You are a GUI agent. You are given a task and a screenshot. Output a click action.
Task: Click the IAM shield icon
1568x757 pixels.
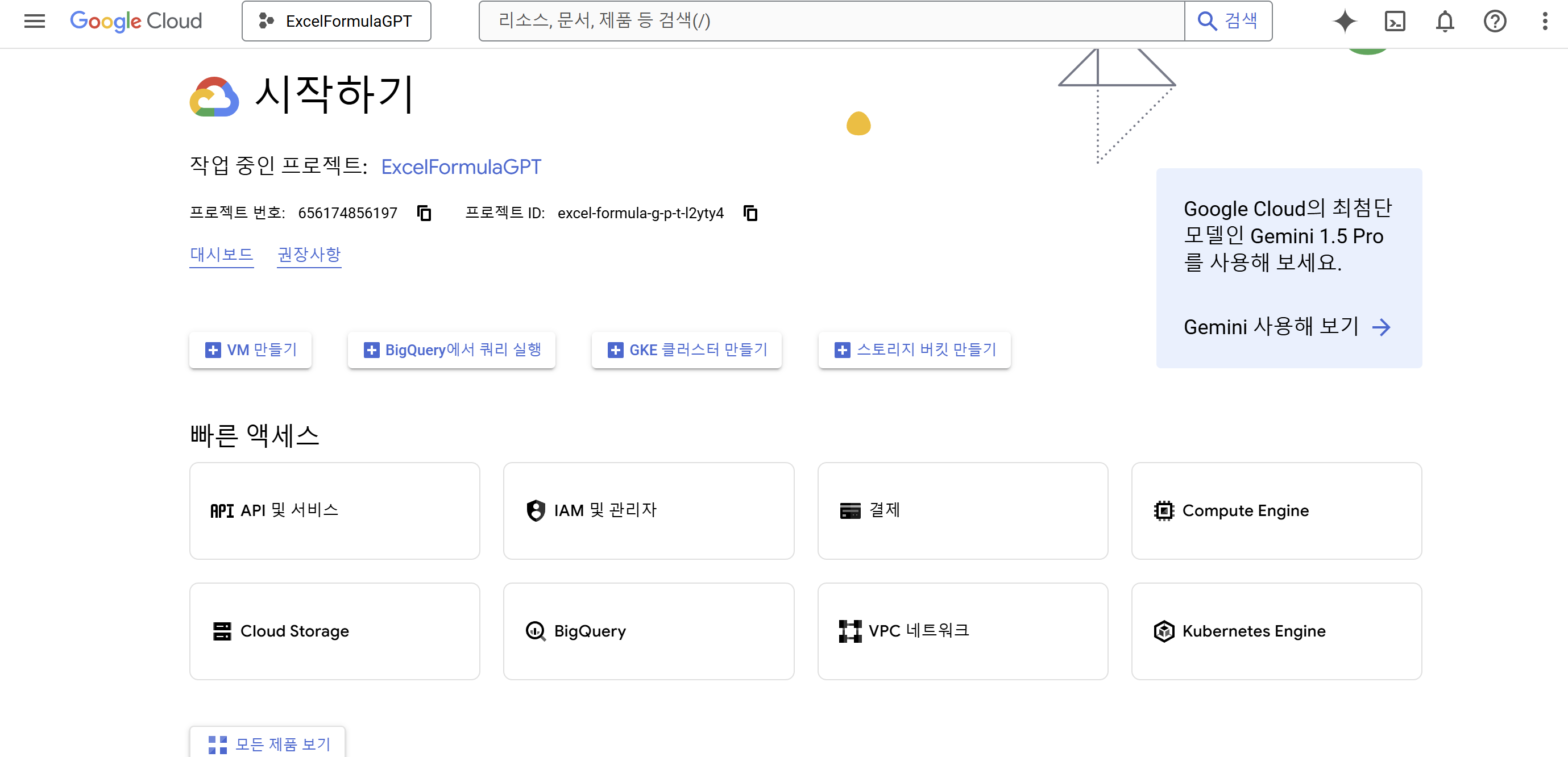536,510
